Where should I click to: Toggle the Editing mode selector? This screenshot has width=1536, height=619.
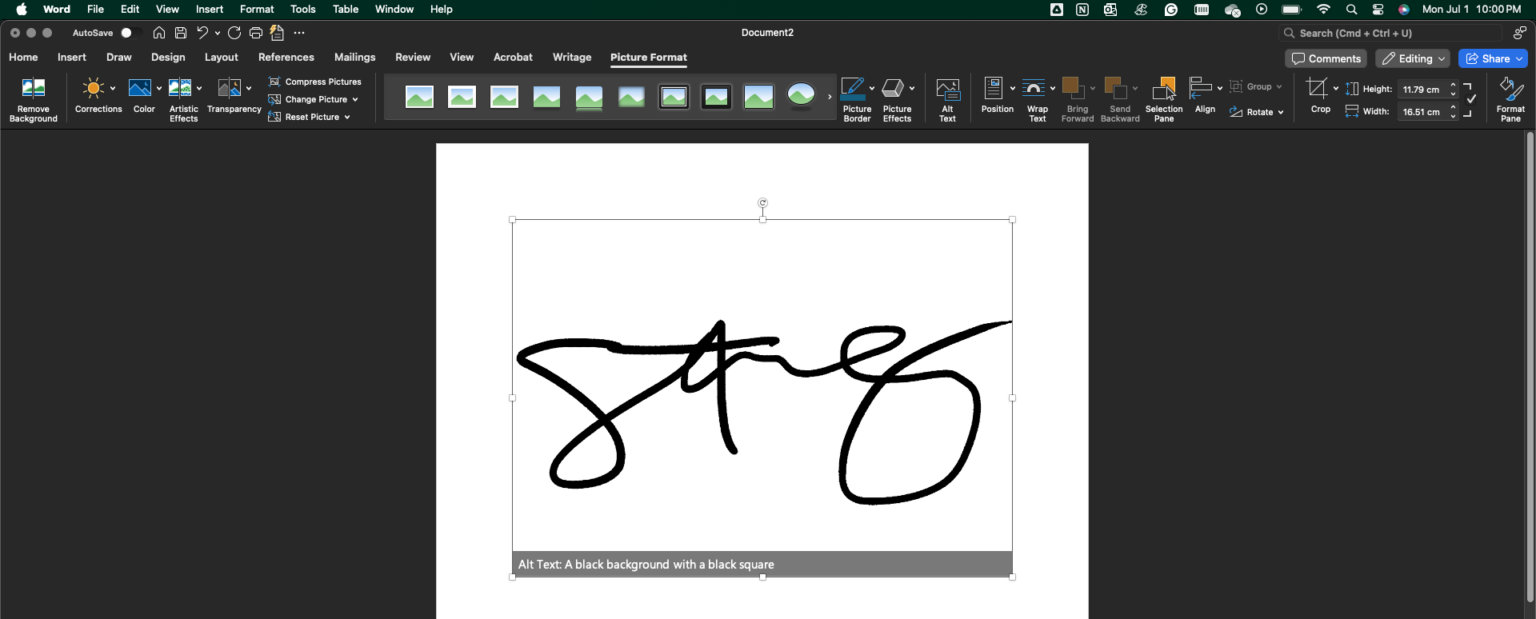[1412, 58]
